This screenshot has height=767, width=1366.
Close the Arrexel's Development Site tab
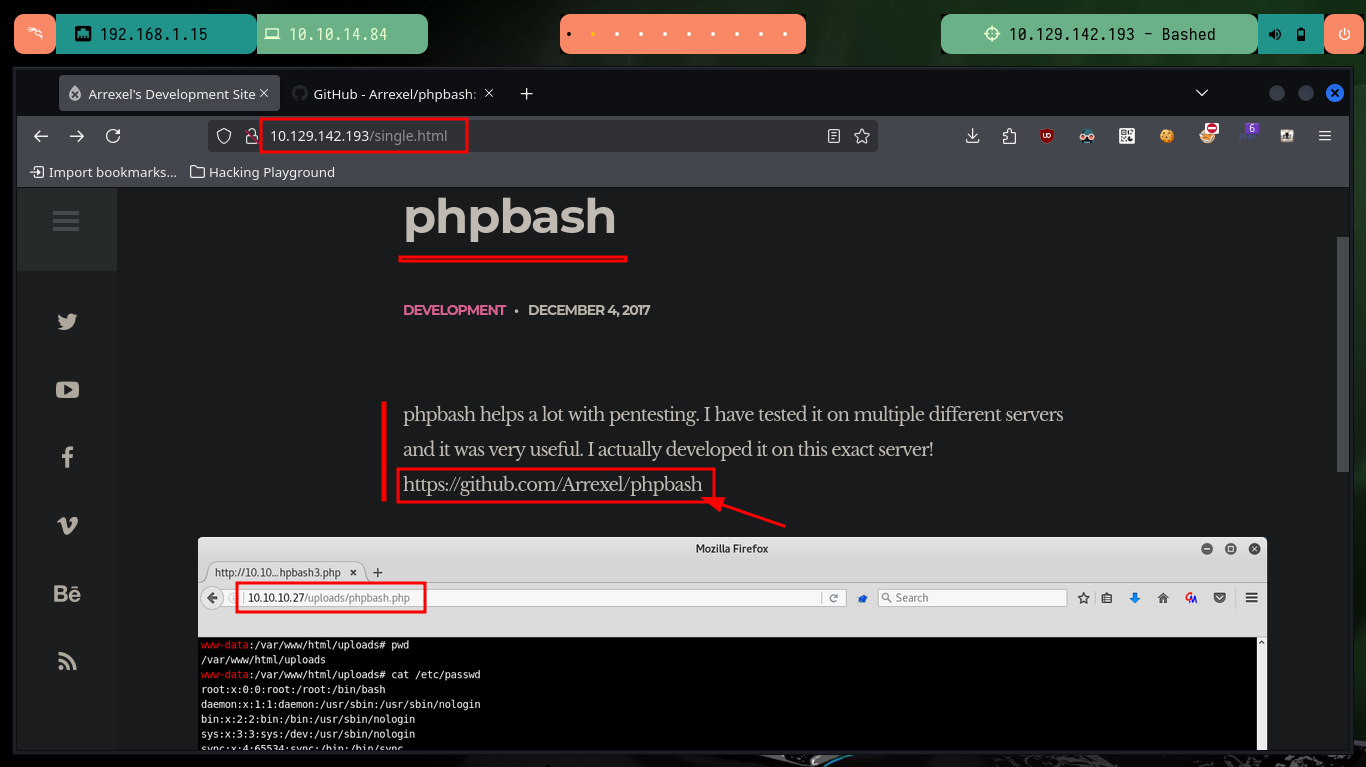(264, 93)
